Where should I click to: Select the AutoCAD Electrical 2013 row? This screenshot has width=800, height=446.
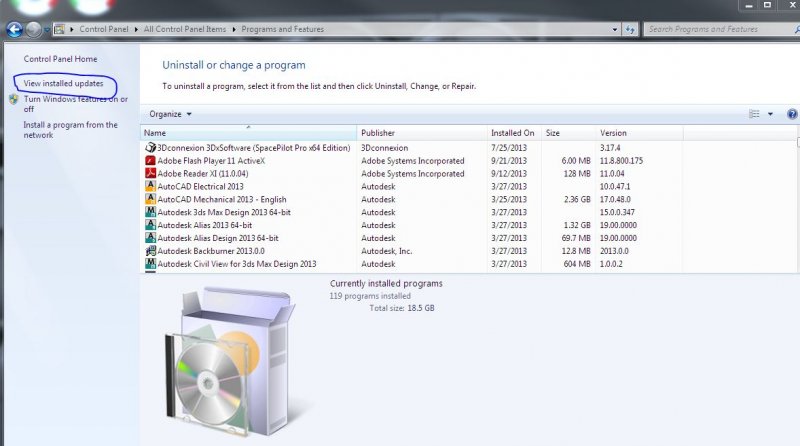[201, 186]
